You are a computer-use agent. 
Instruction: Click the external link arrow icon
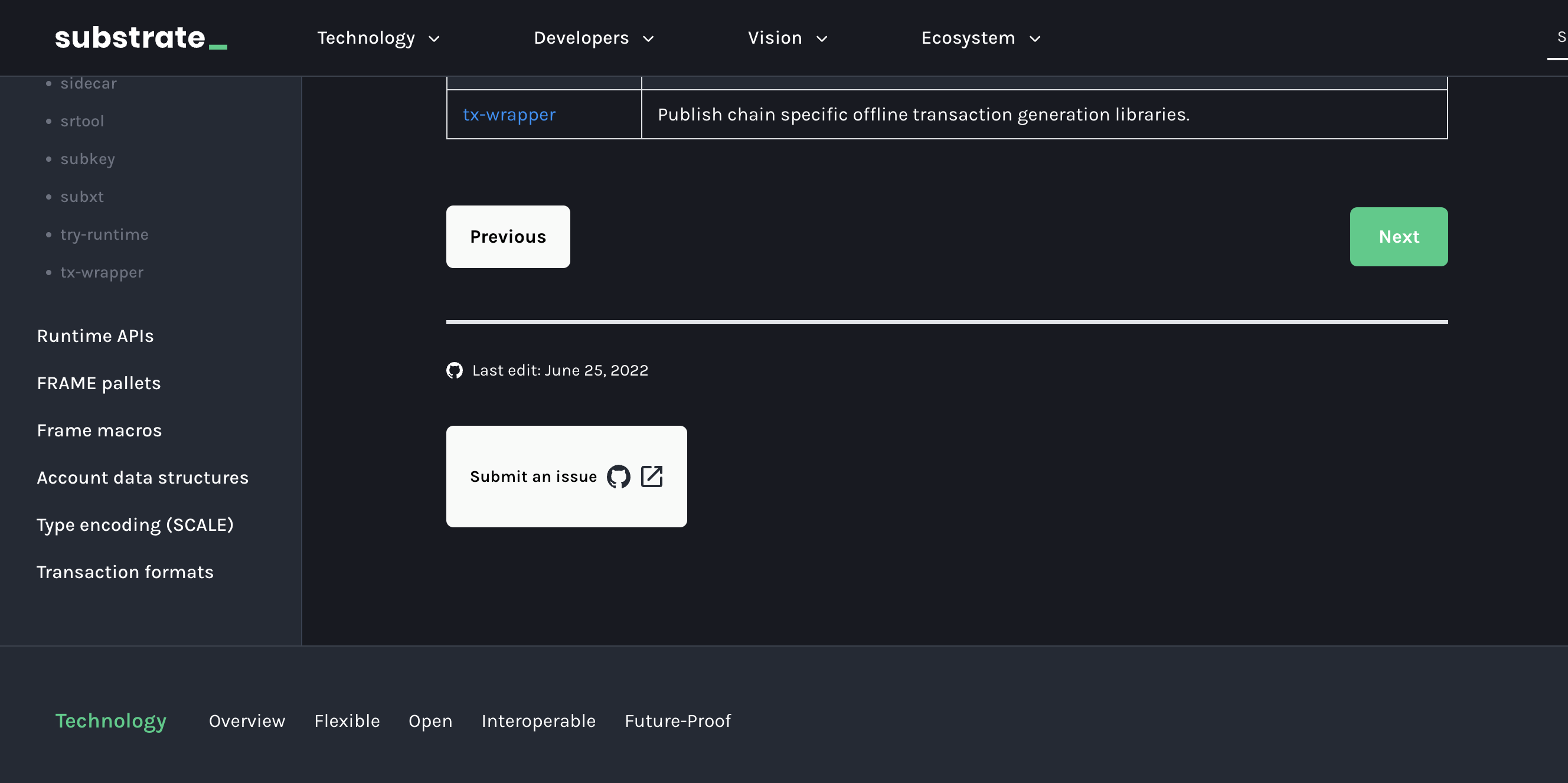pos(651,477)
